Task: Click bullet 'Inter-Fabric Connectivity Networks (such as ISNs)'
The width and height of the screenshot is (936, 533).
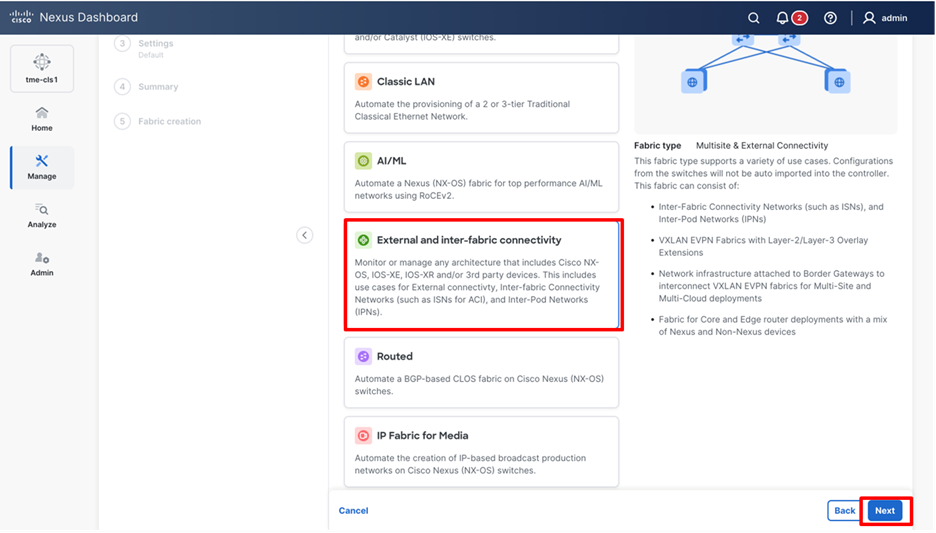Action: point(771,213)
